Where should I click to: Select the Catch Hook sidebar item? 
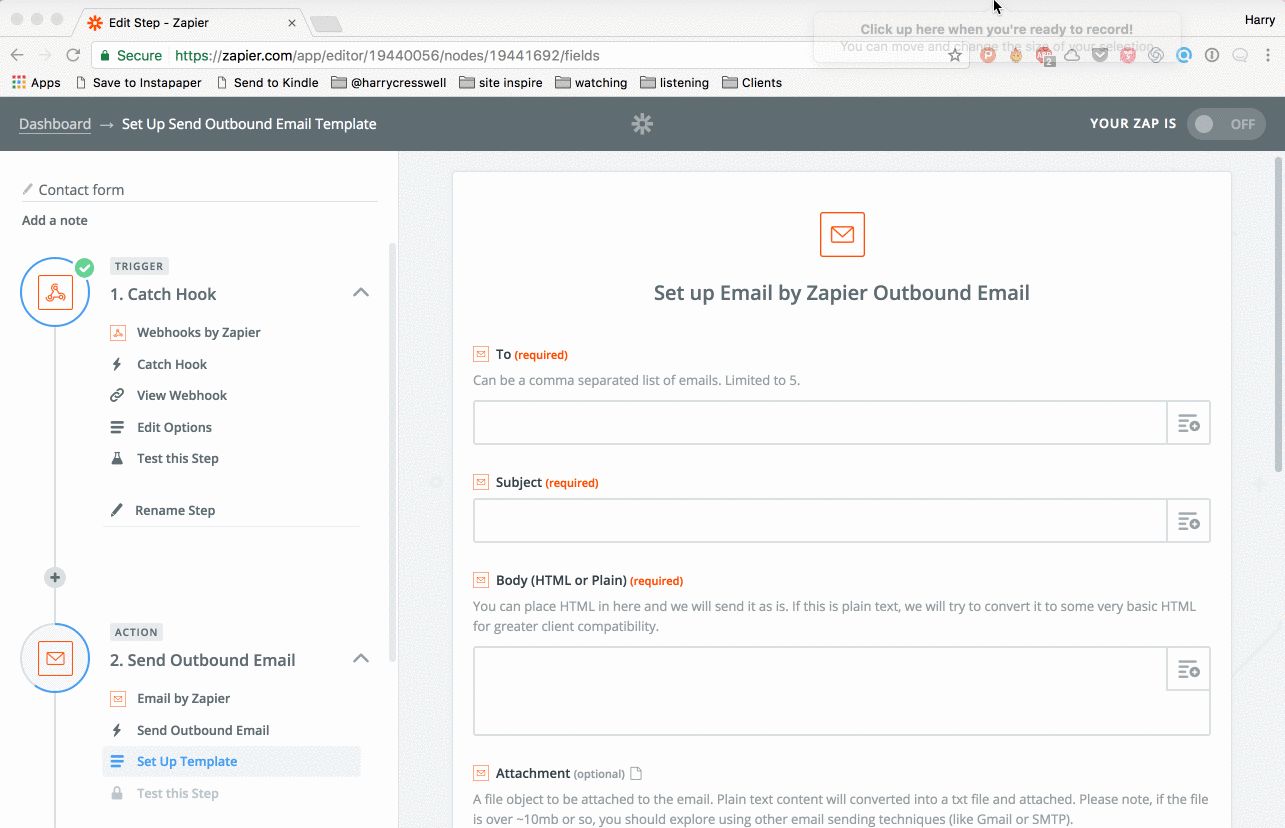click(x=172, y=364)
